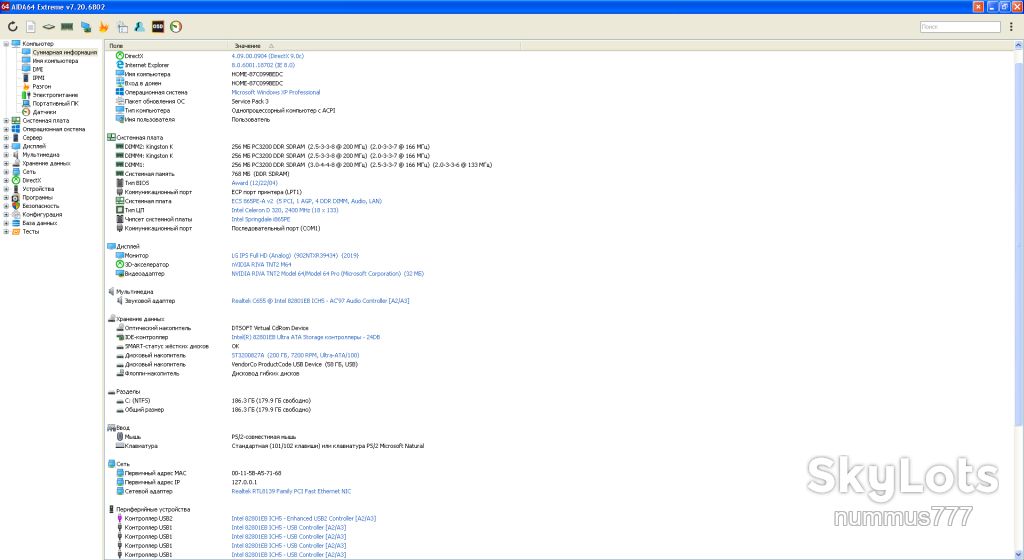Start the flame-shaped system stability test icon

104,27
